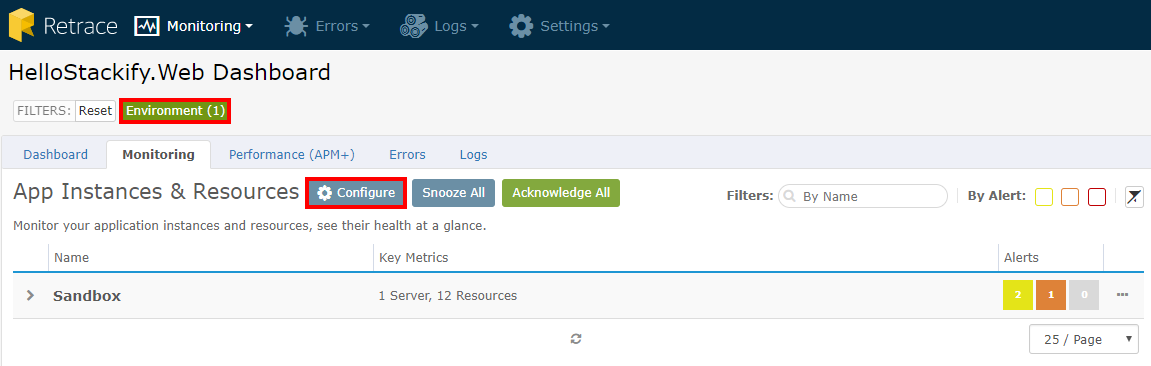Click the refresh icon below the table
The height and width of the screenshot is (366, 1151).
tap(576, 339)
